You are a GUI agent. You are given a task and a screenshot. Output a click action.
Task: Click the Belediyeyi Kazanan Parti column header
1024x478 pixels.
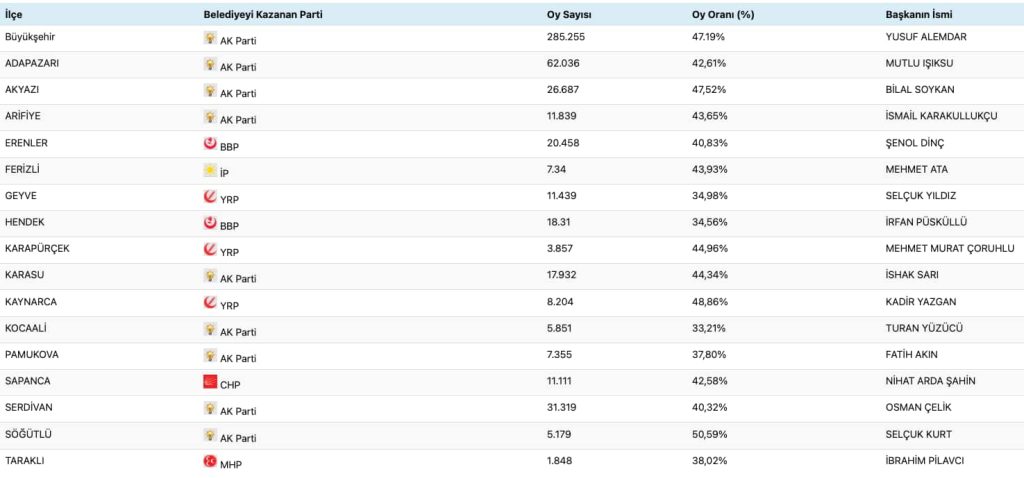pos(263,14)
